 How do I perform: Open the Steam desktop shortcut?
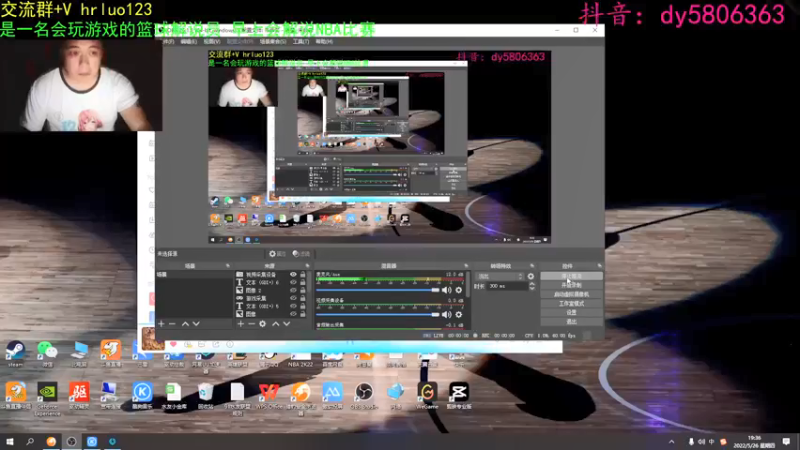coord(15,352)
